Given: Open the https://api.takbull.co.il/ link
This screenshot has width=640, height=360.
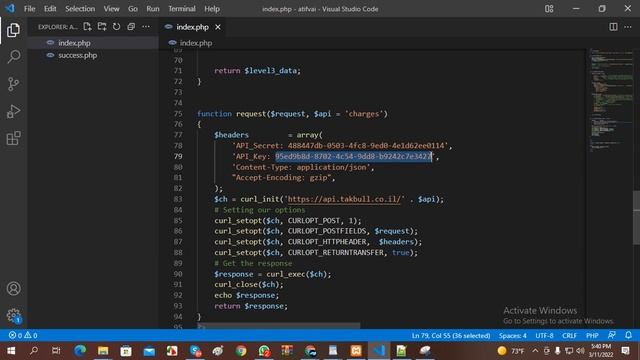Looking at the screenshot, I should tap(344, 199).
